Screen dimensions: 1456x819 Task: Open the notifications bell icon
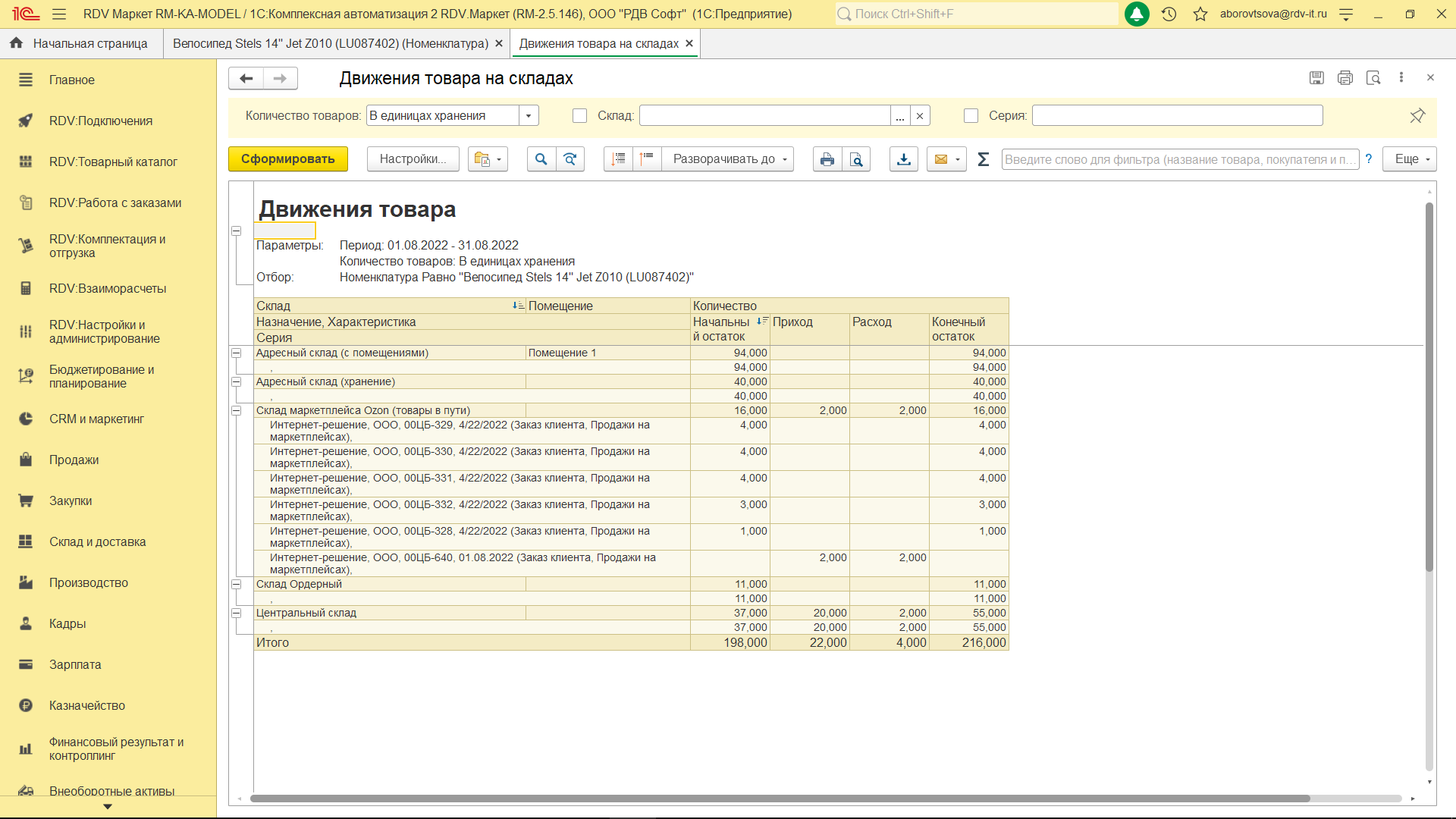[x=1136, y=14]
